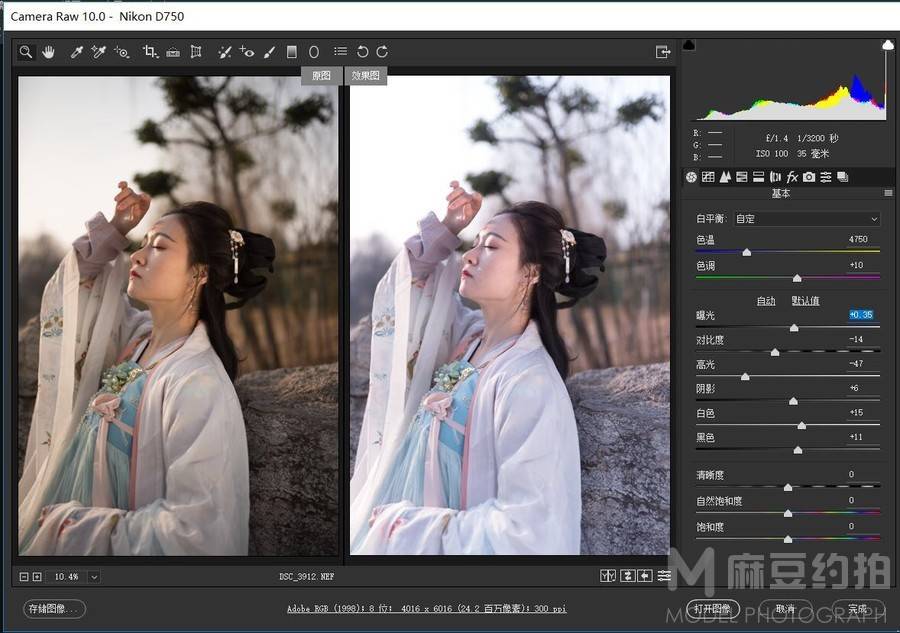Click the 10.4% zoom level field
The height and width of the screenshot is (633, 900).
click(x=67, y=577)
